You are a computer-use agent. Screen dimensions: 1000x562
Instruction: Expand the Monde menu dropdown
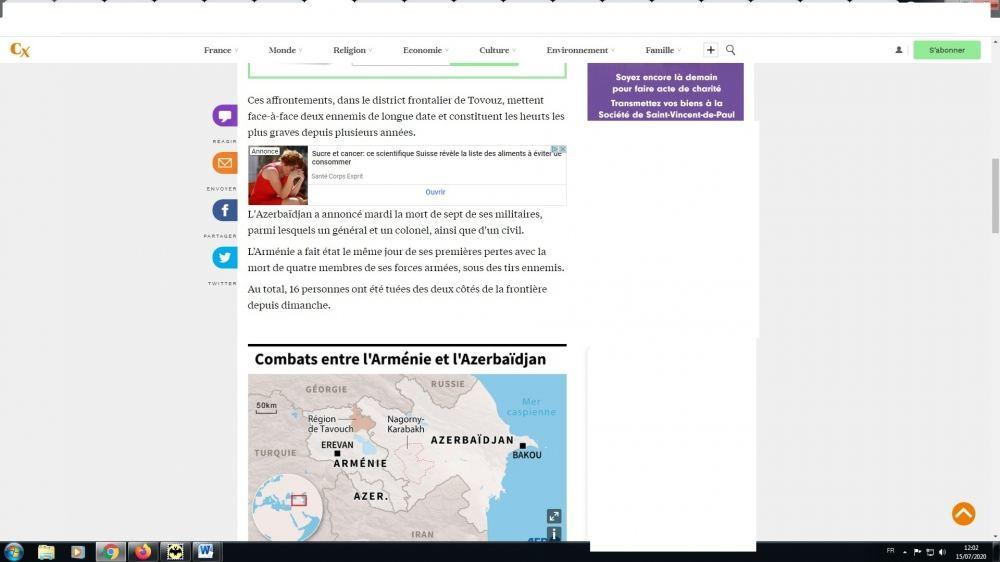click(283, 50)
